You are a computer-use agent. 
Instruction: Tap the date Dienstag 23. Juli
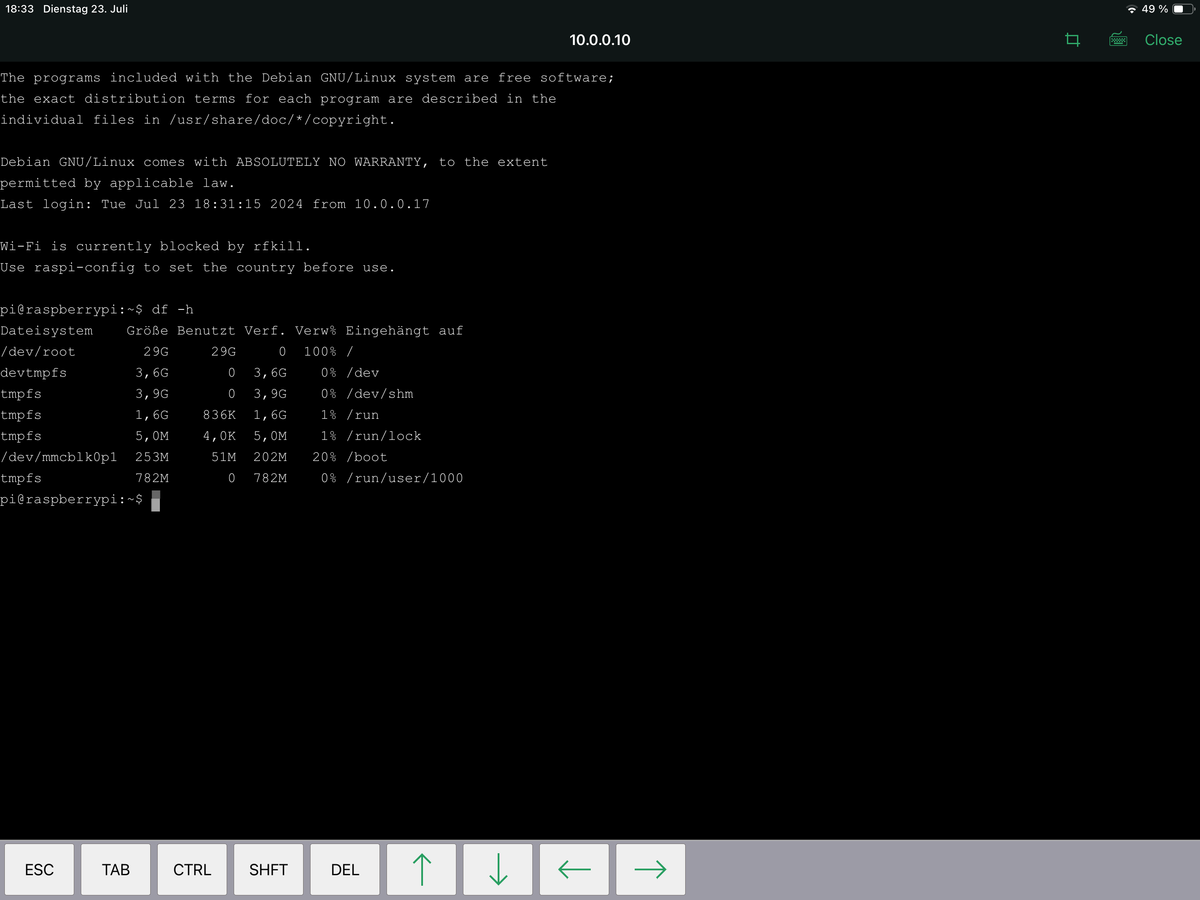pos(86,9)
